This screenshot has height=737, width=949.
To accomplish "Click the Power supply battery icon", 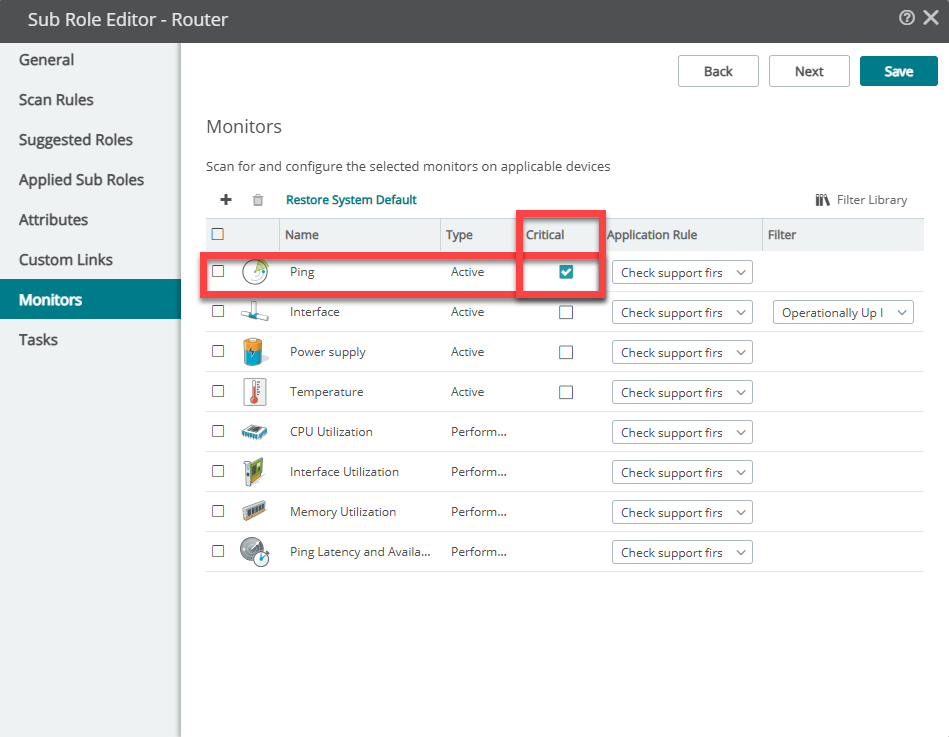I will (x=254, y=352).
